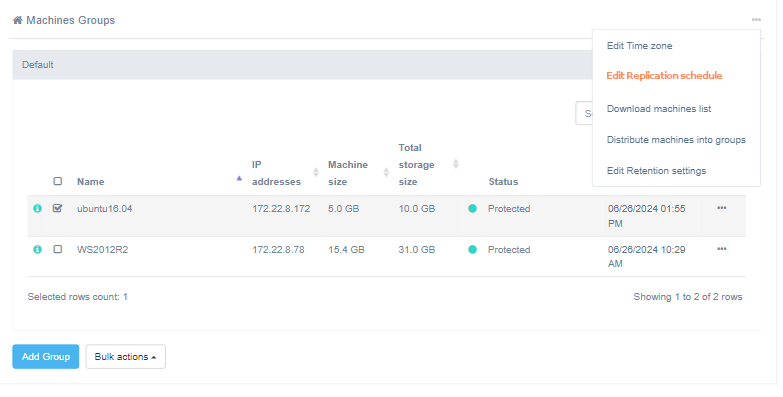
Task: Sort by Machine size using the arrows
Action: (386, 172)
